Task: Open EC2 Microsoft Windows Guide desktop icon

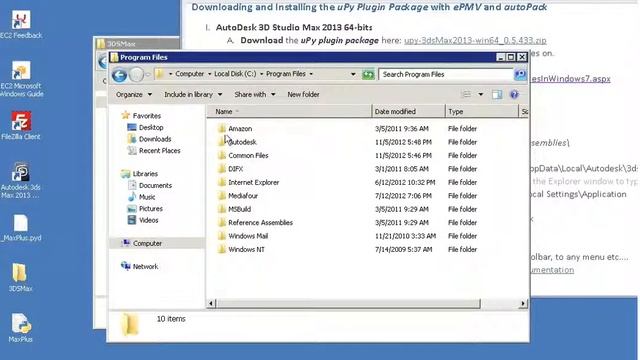Action: tap(21, 79)
